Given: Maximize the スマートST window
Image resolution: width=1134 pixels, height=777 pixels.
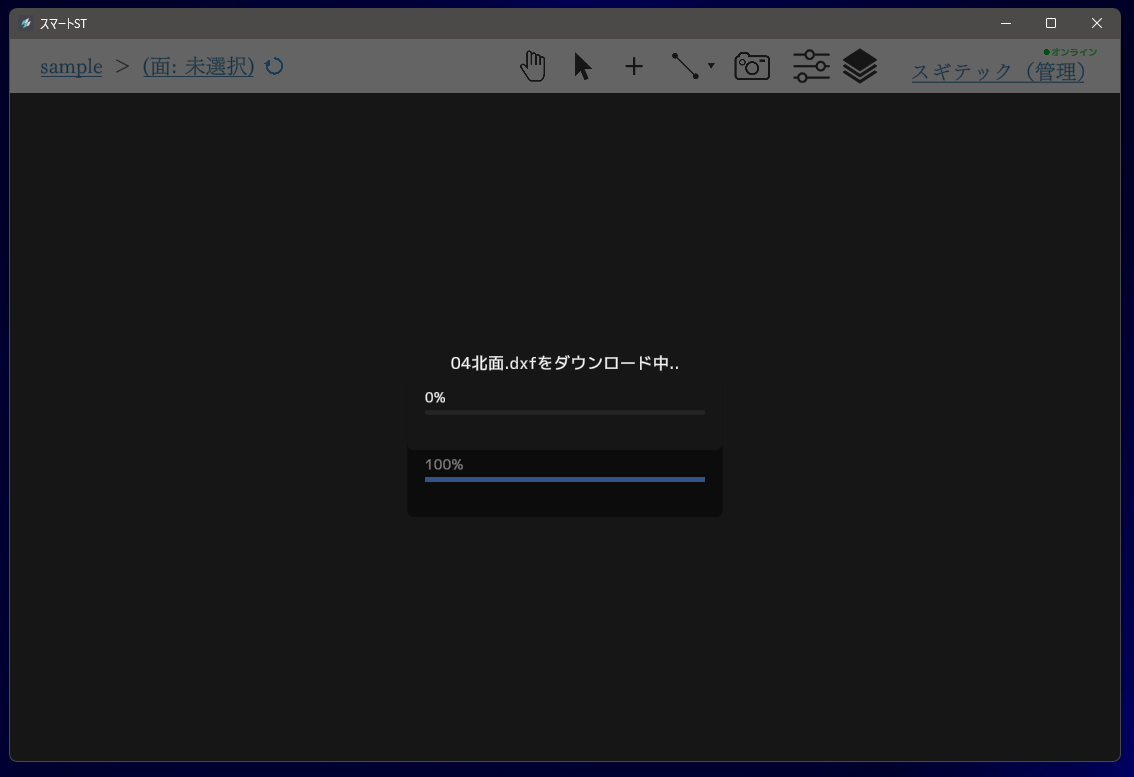Looking at the screenshot, I should tap(1051, 23).
